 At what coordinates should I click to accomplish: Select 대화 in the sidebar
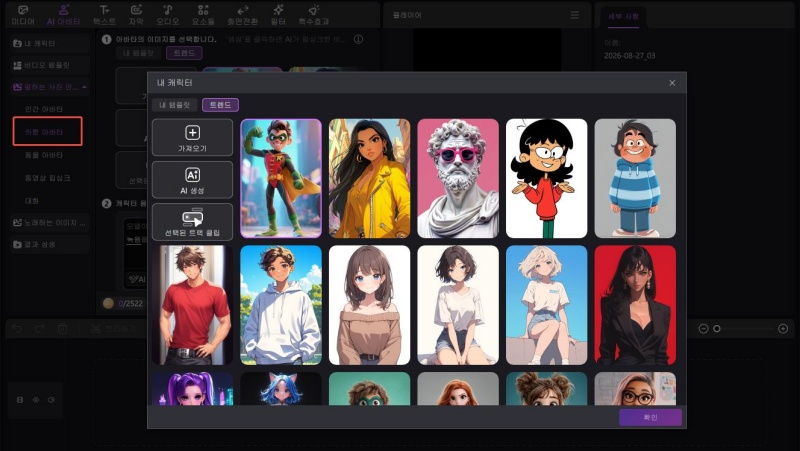pyautogui.click(x=32, y=201)
